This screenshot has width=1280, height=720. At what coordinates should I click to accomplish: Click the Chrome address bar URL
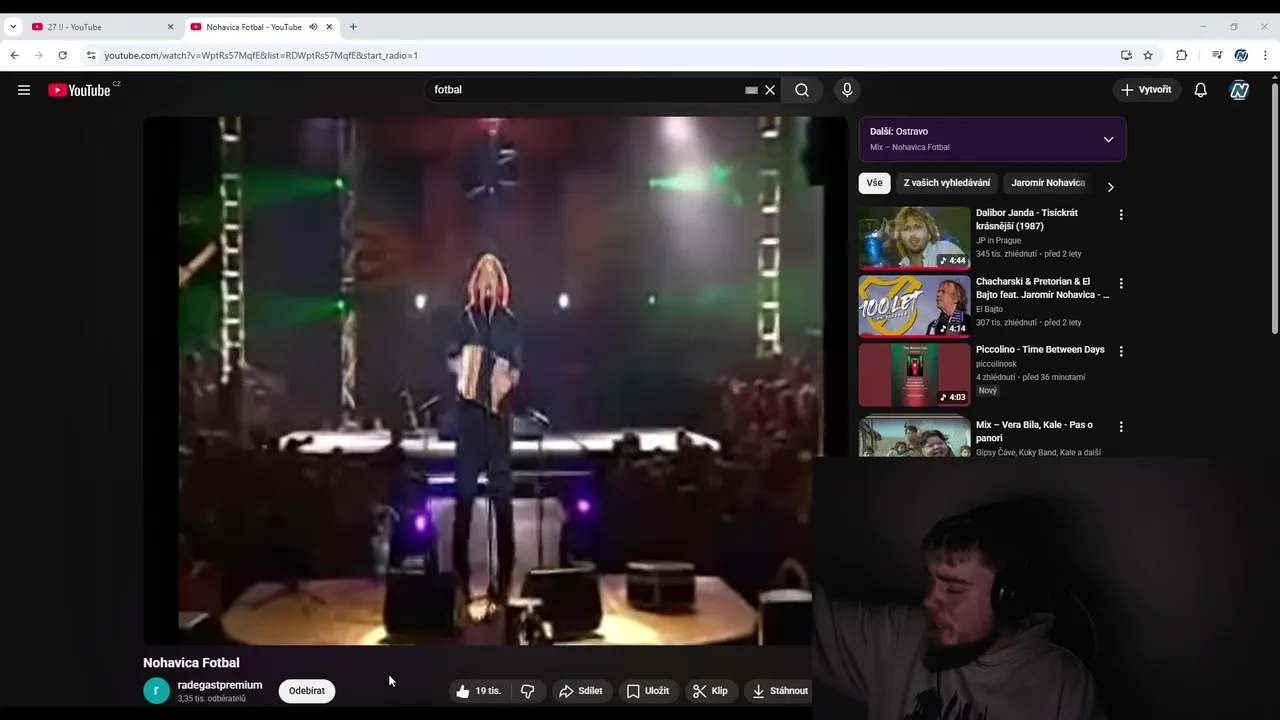tap(261, 55)
